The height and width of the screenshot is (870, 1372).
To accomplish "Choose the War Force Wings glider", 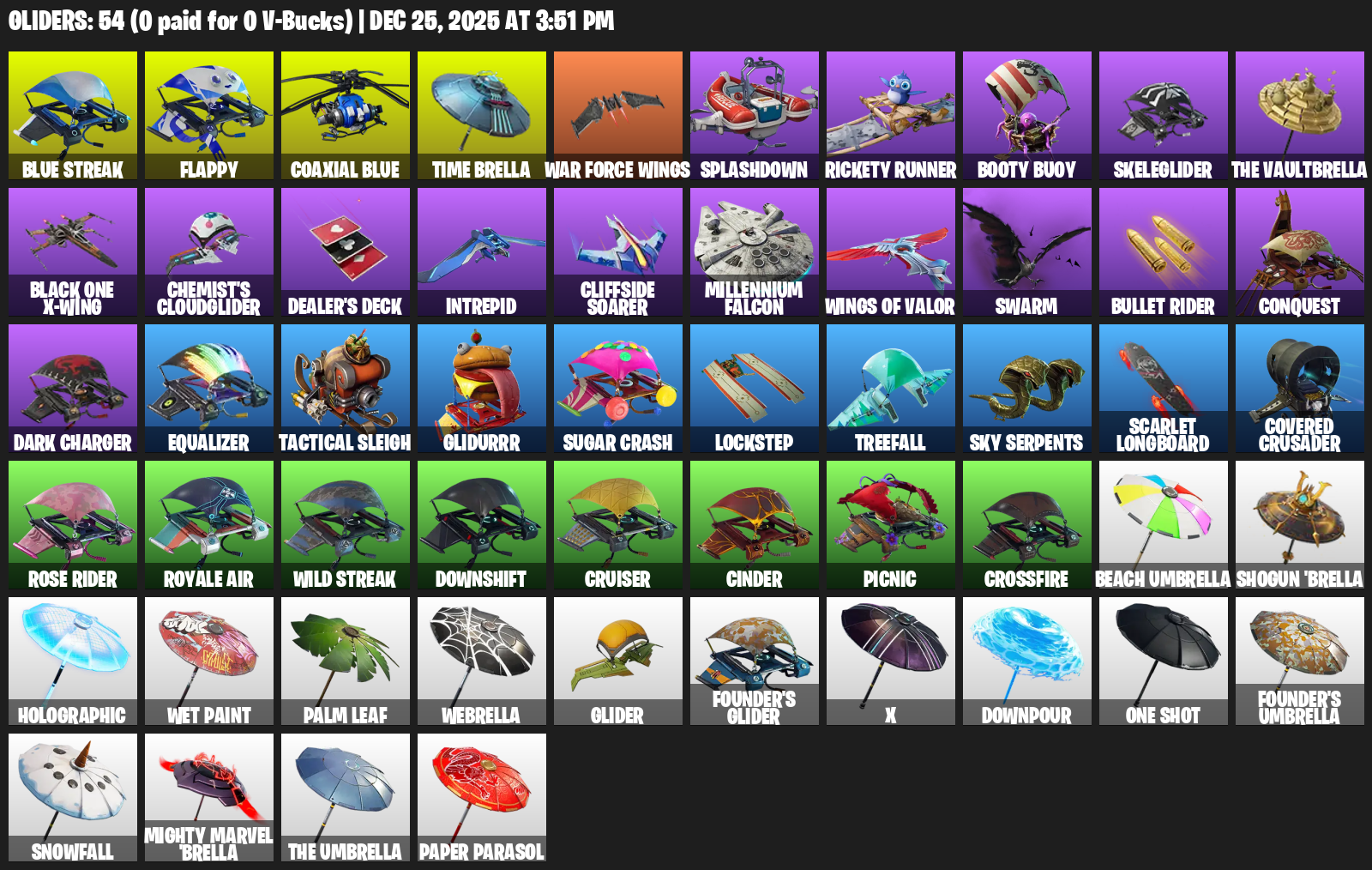I will coord(618,116).
